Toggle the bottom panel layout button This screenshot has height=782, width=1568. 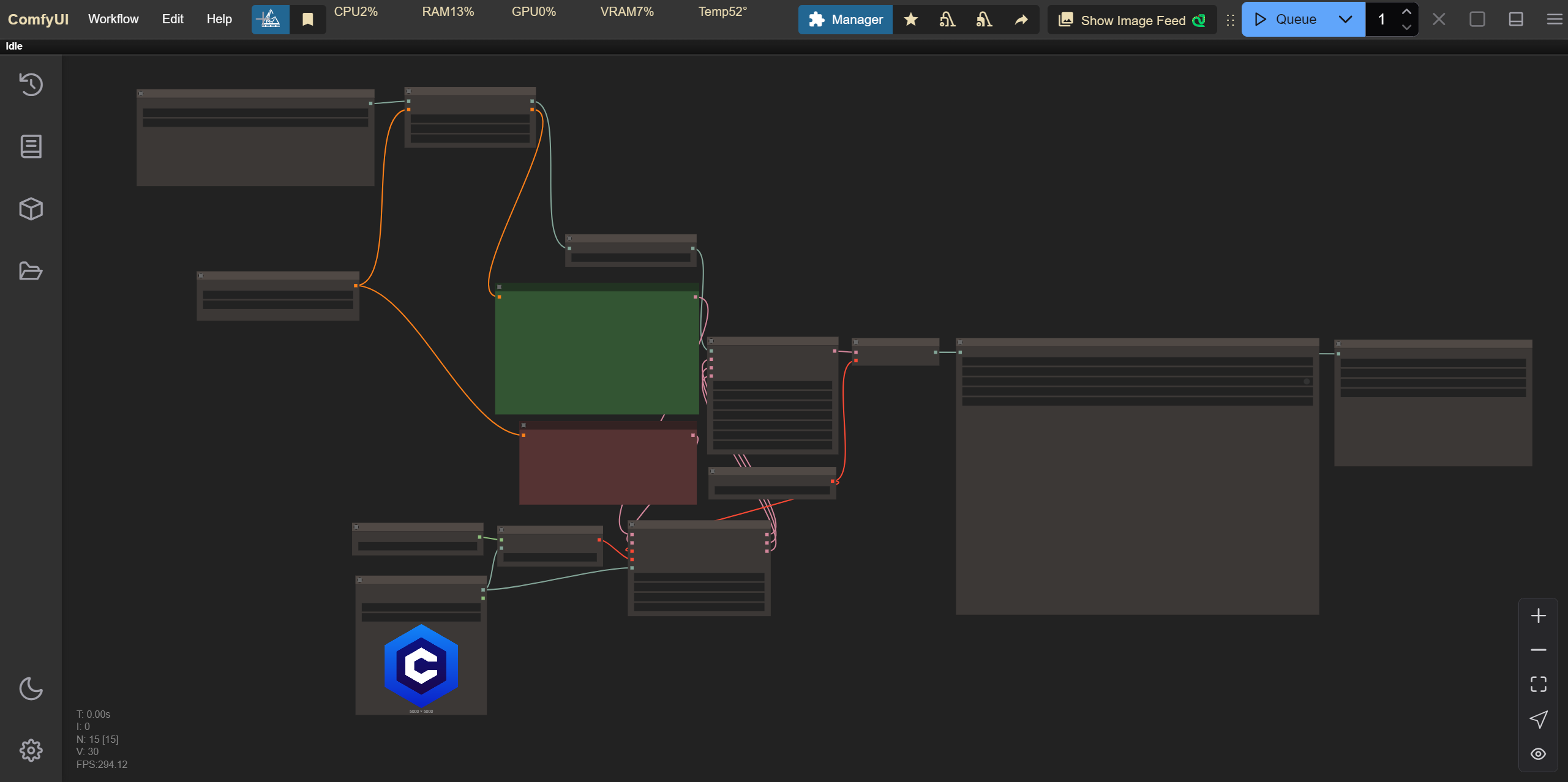click(x=1515, y=20)
